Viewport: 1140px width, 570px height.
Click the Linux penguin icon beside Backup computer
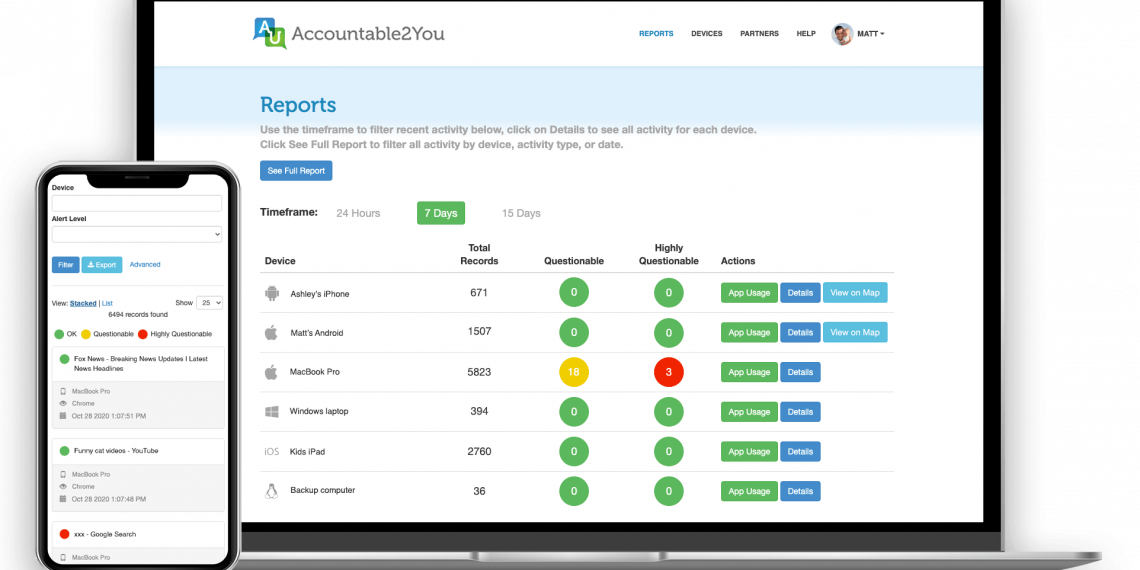[x=271, y=491]
